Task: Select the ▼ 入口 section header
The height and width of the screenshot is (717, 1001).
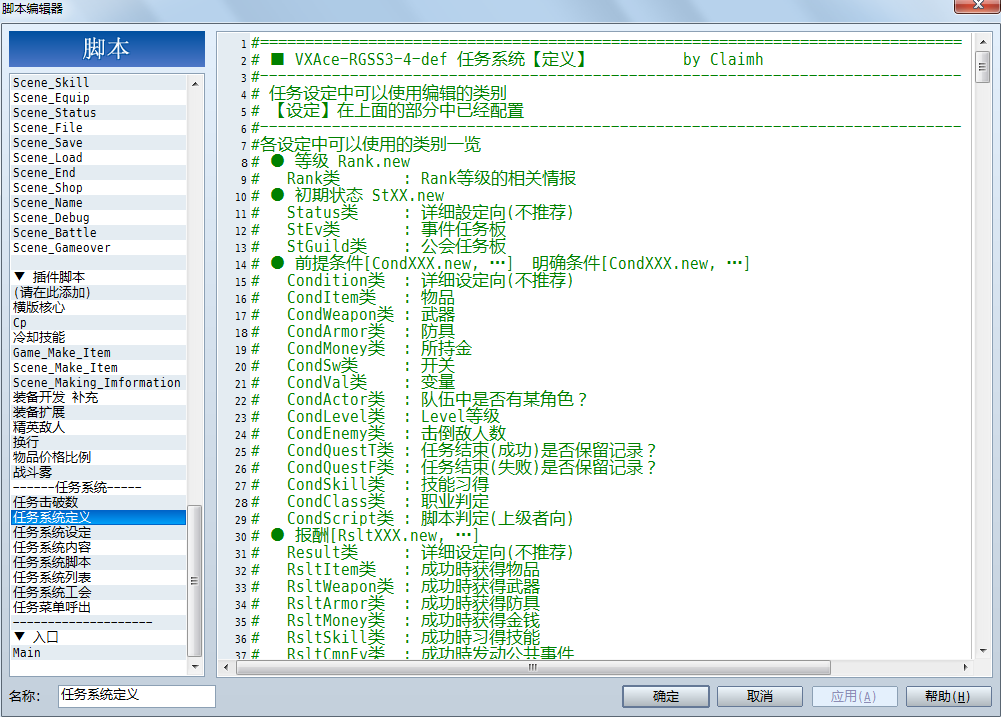Action: pos(99,637)
